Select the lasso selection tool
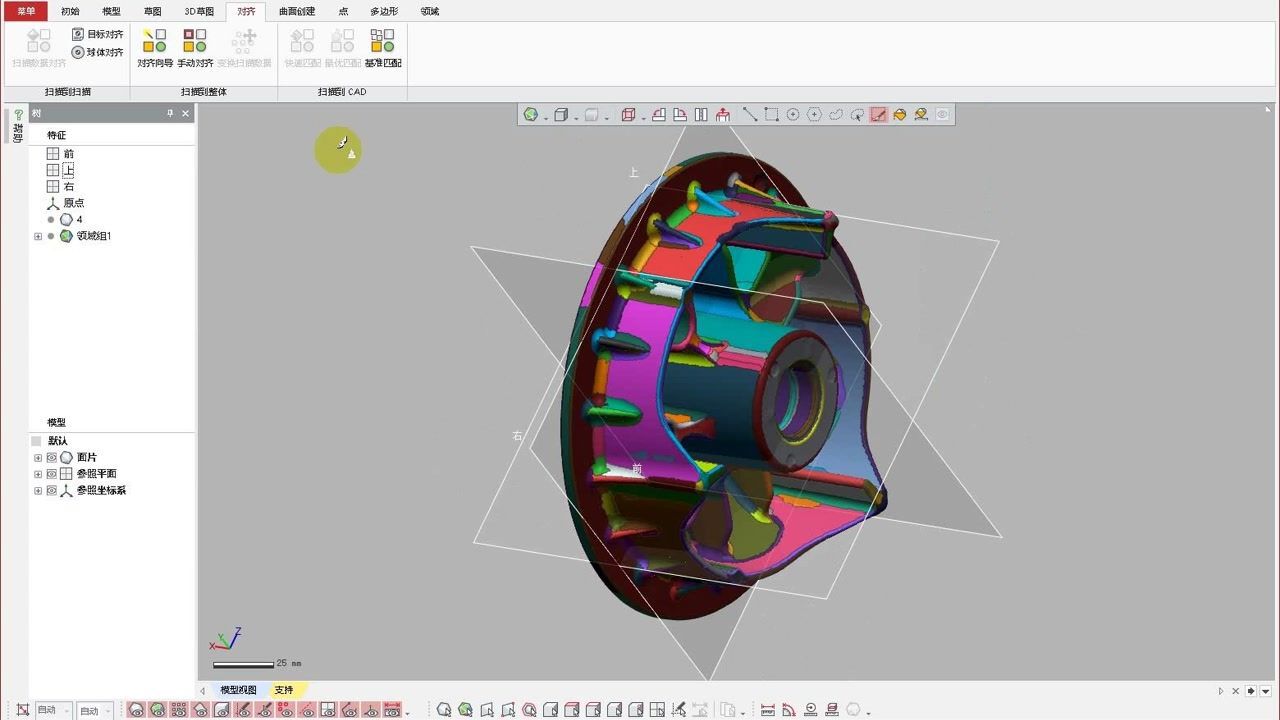The width and height of the screenshot is (1280, 720). [836, 114]
